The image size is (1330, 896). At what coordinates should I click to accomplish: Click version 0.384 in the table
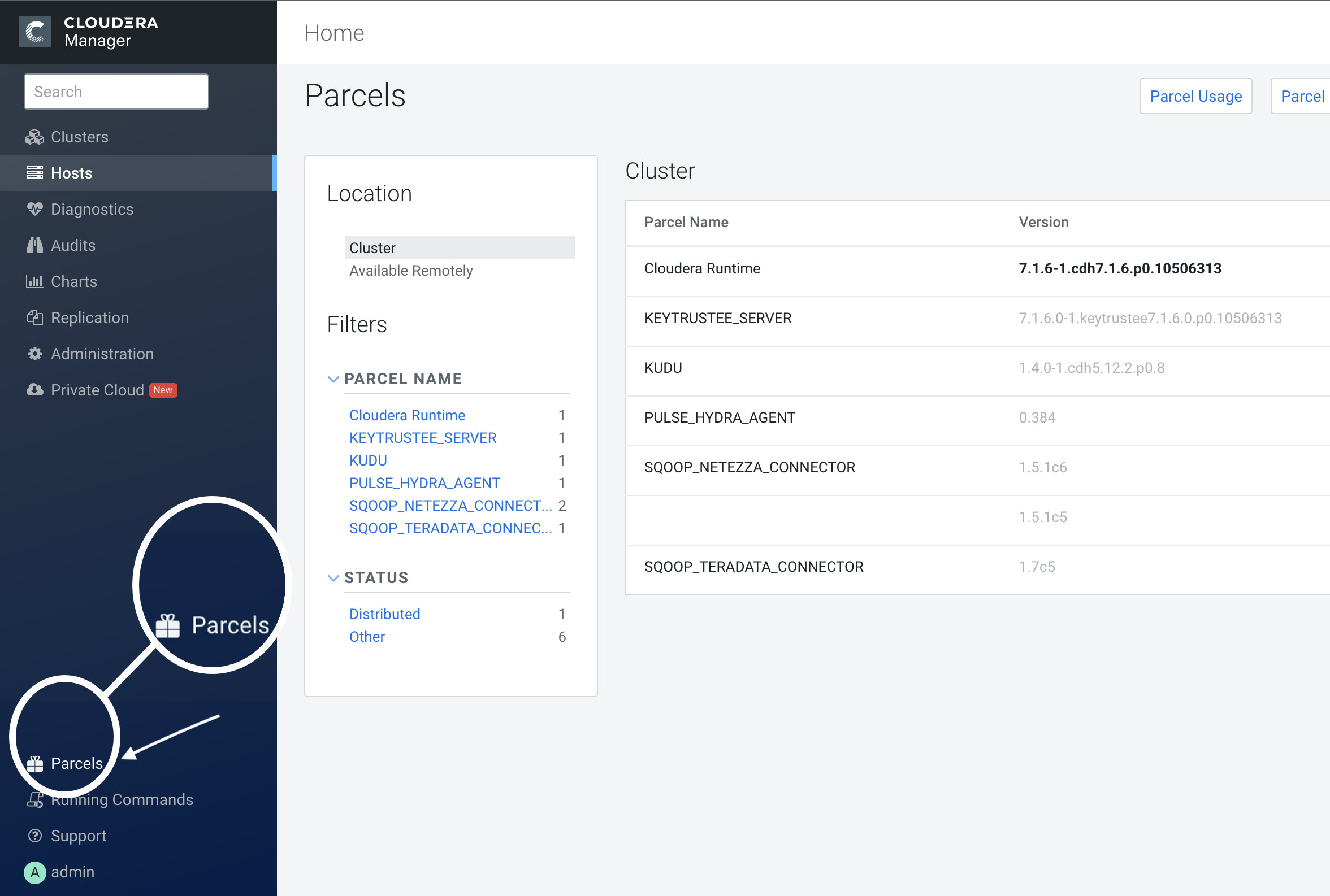tap(1037, 417)
